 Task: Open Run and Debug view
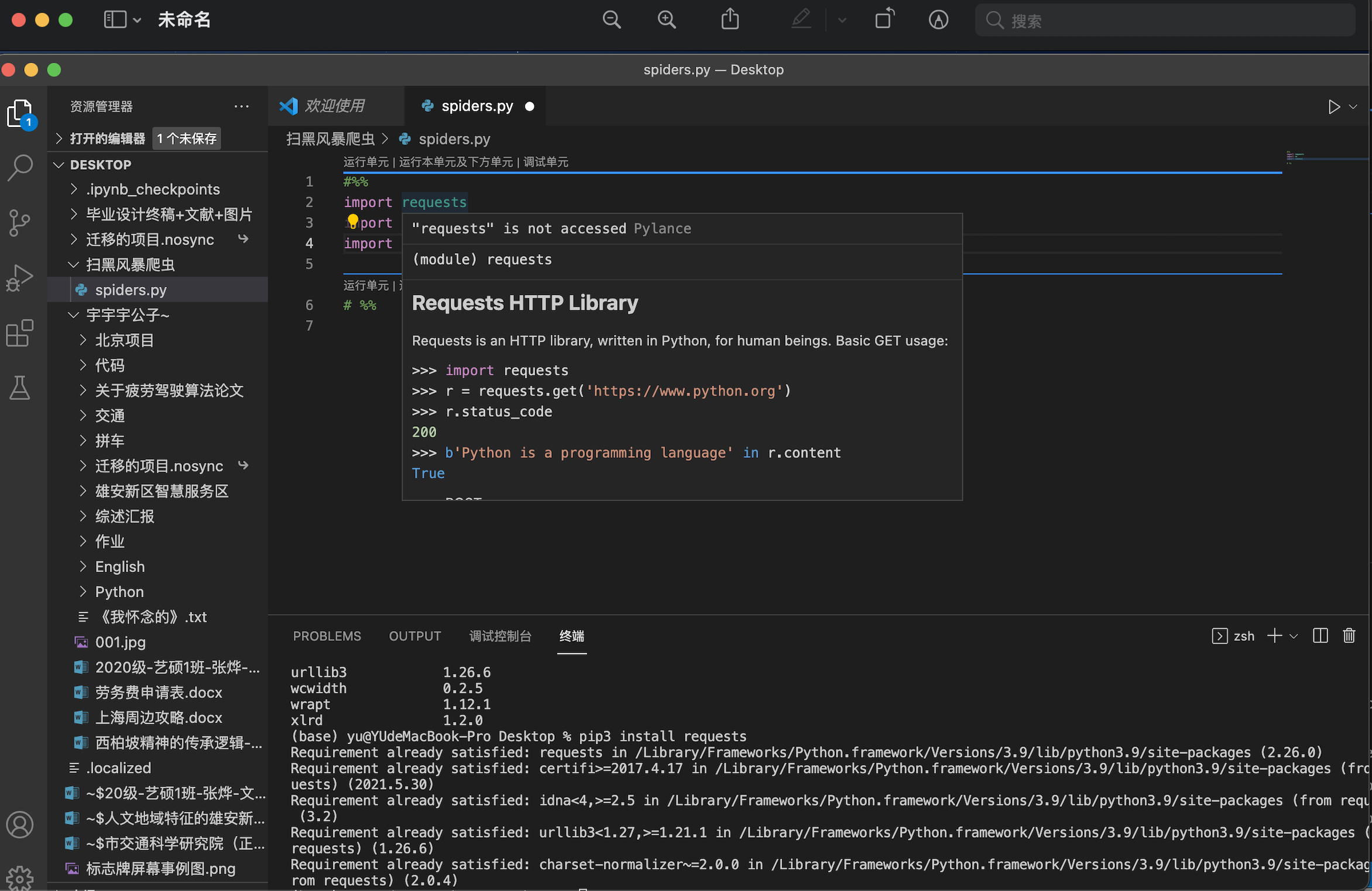[x=20, y=278]
